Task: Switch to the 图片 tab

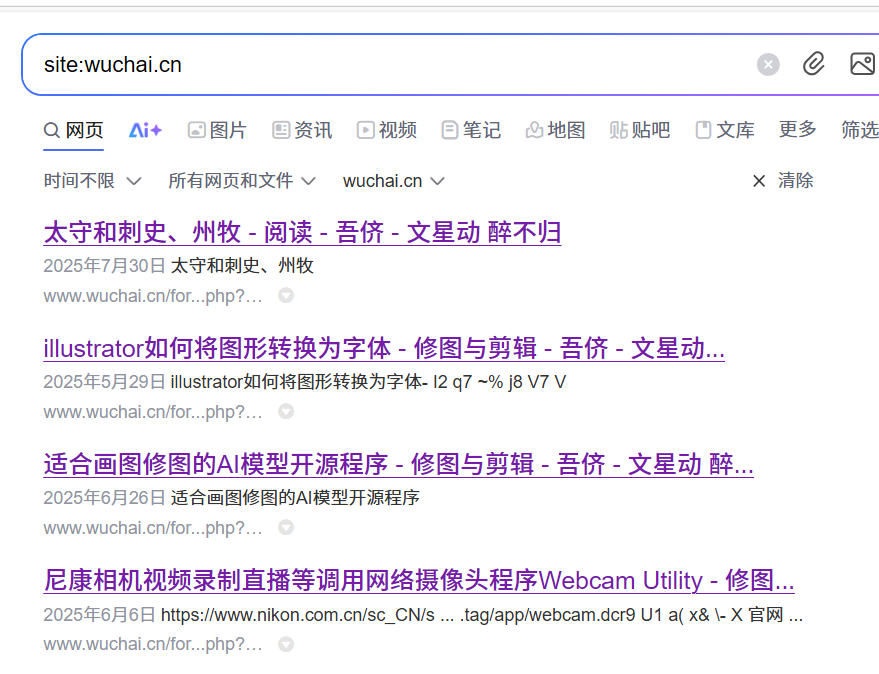Action: pyautogui.click(x=217, y=130)
